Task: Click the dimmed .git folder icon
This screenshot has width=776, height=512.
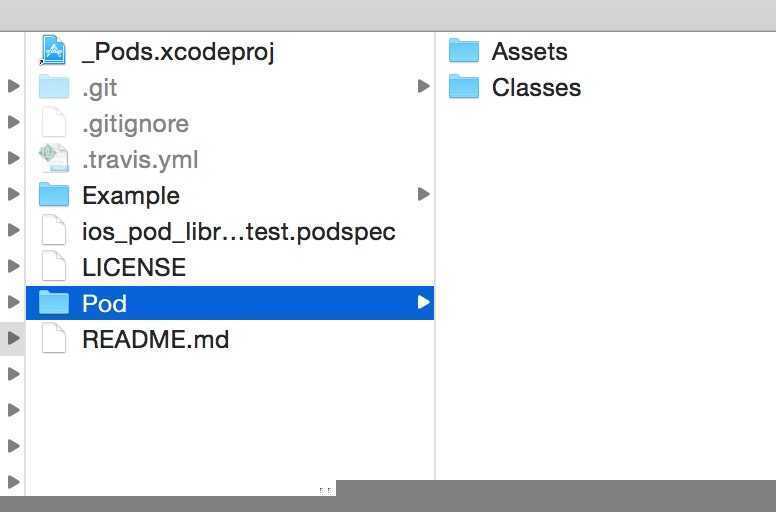Action: click(x=53, y=87)
